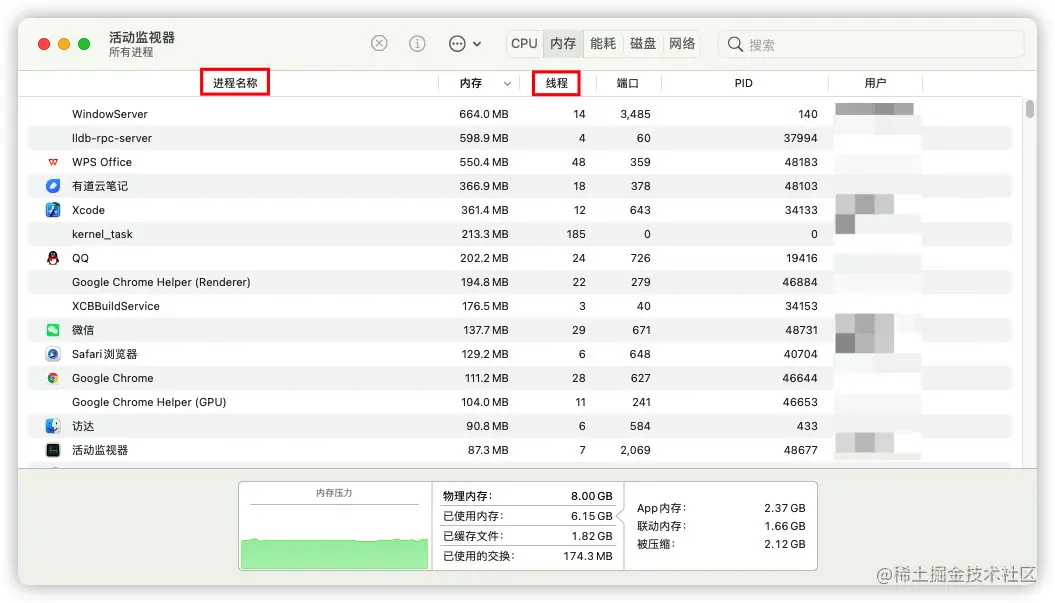1055x603 pixels.
Task: Select the kernel_task process row
Action: click(x=519, y=234)
